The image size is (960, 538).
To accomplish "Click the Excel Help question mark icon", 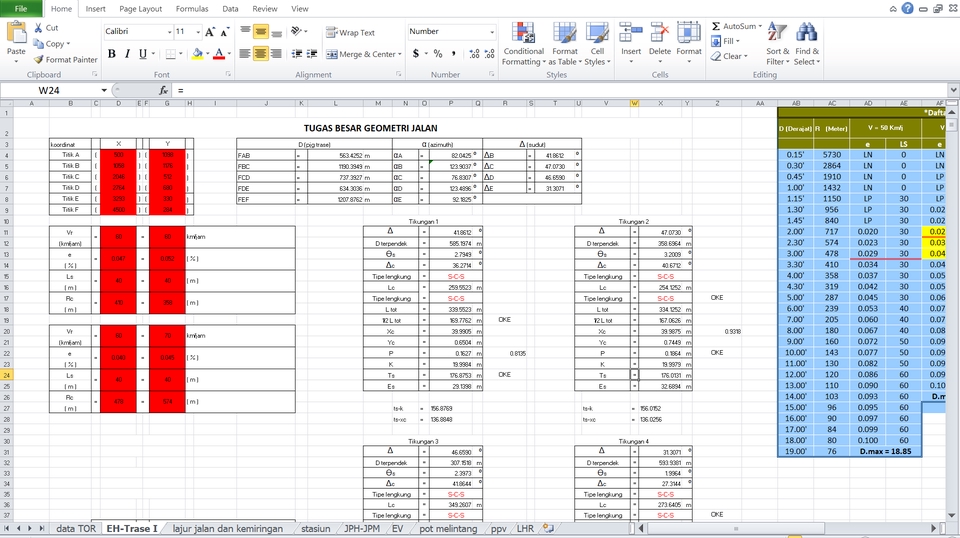I will (x=907, y=8).
